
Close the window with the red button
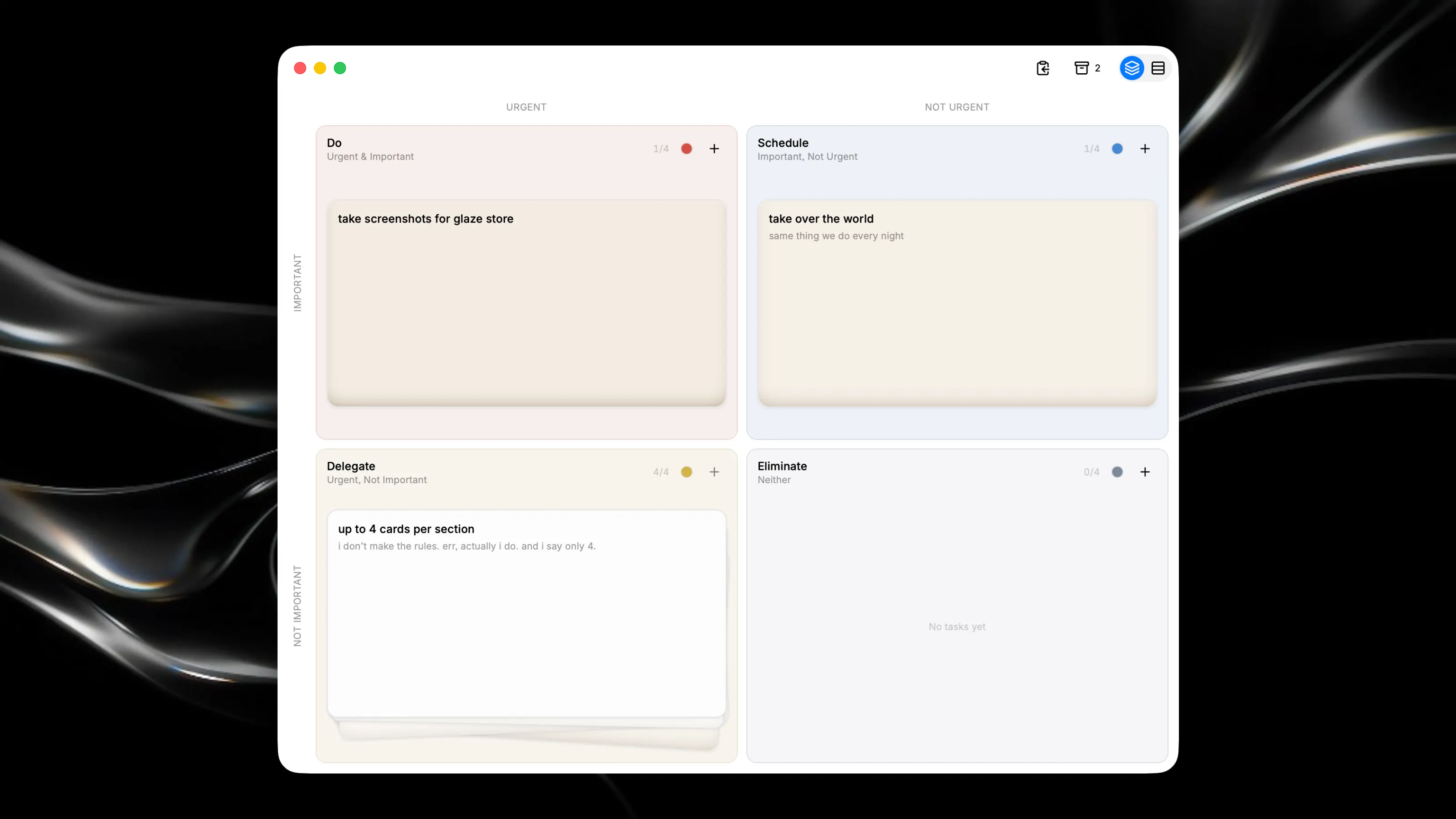pyautogui.click(x=300, y=68)
